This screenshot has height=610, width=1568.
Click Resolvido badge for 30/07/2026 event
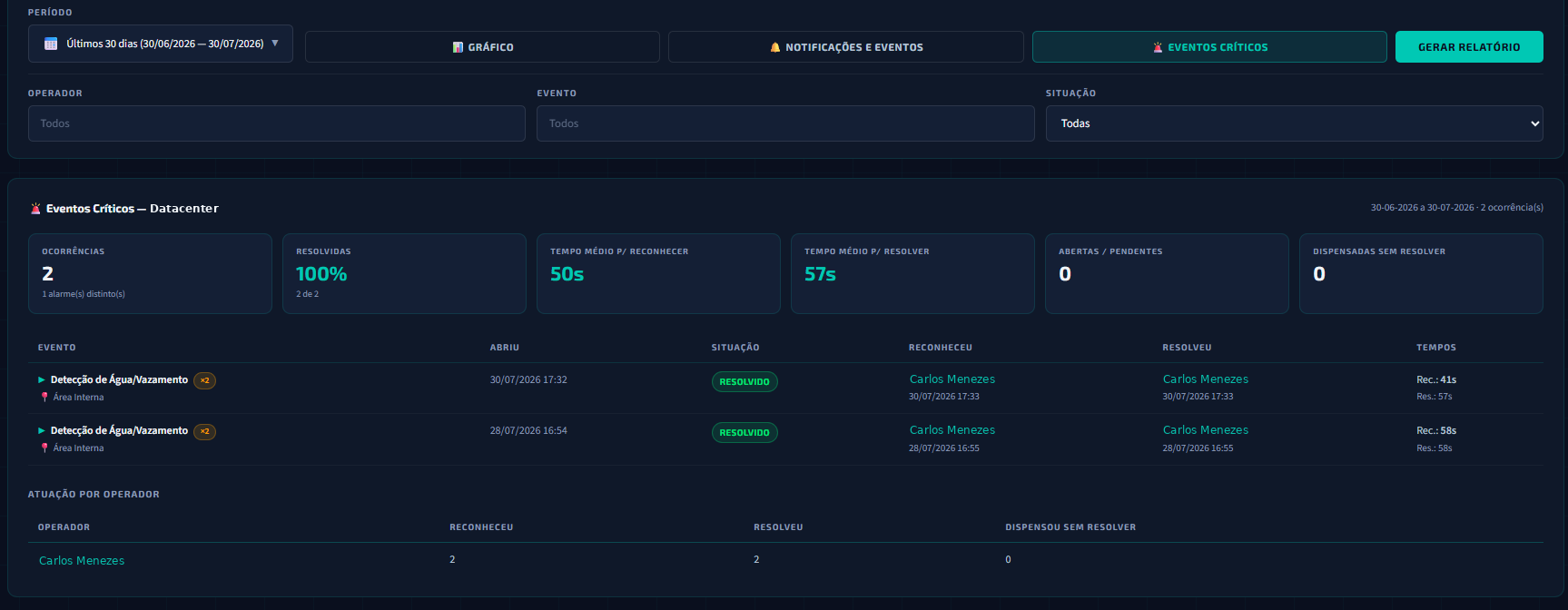[x=745, y=382]
